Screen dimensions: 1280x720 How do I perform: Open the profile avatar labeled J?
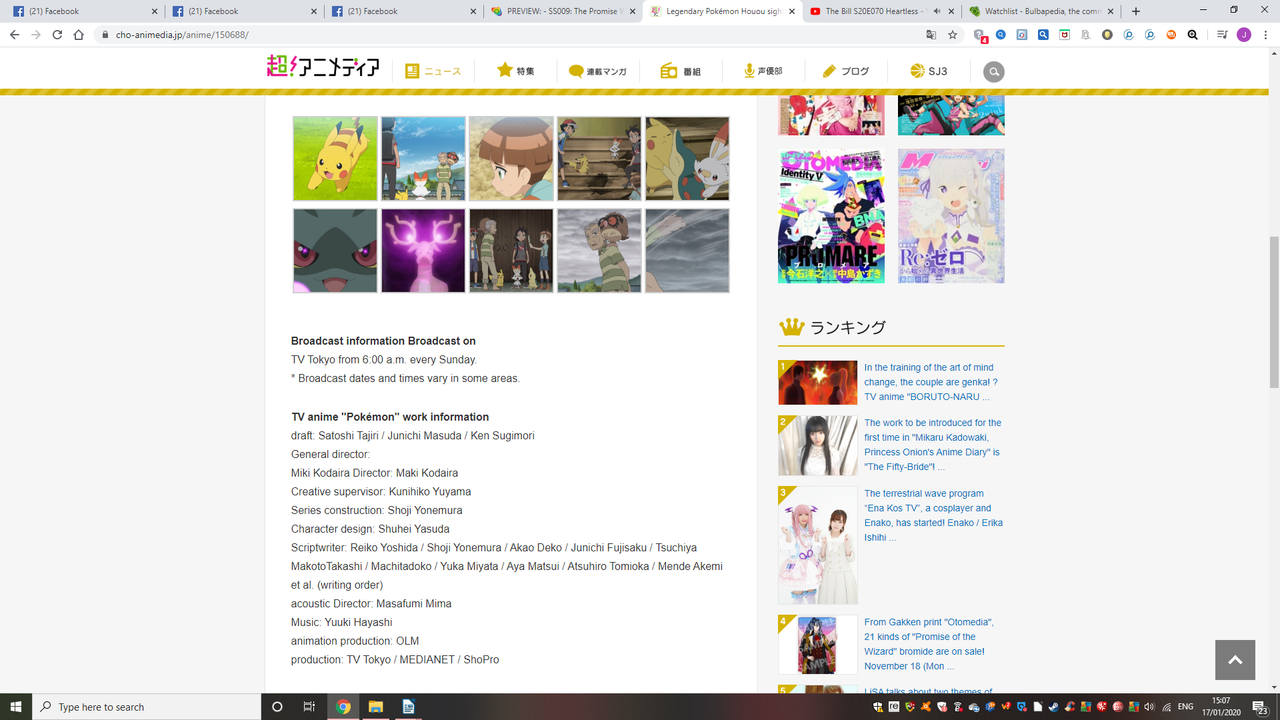tap(1244, 34)
